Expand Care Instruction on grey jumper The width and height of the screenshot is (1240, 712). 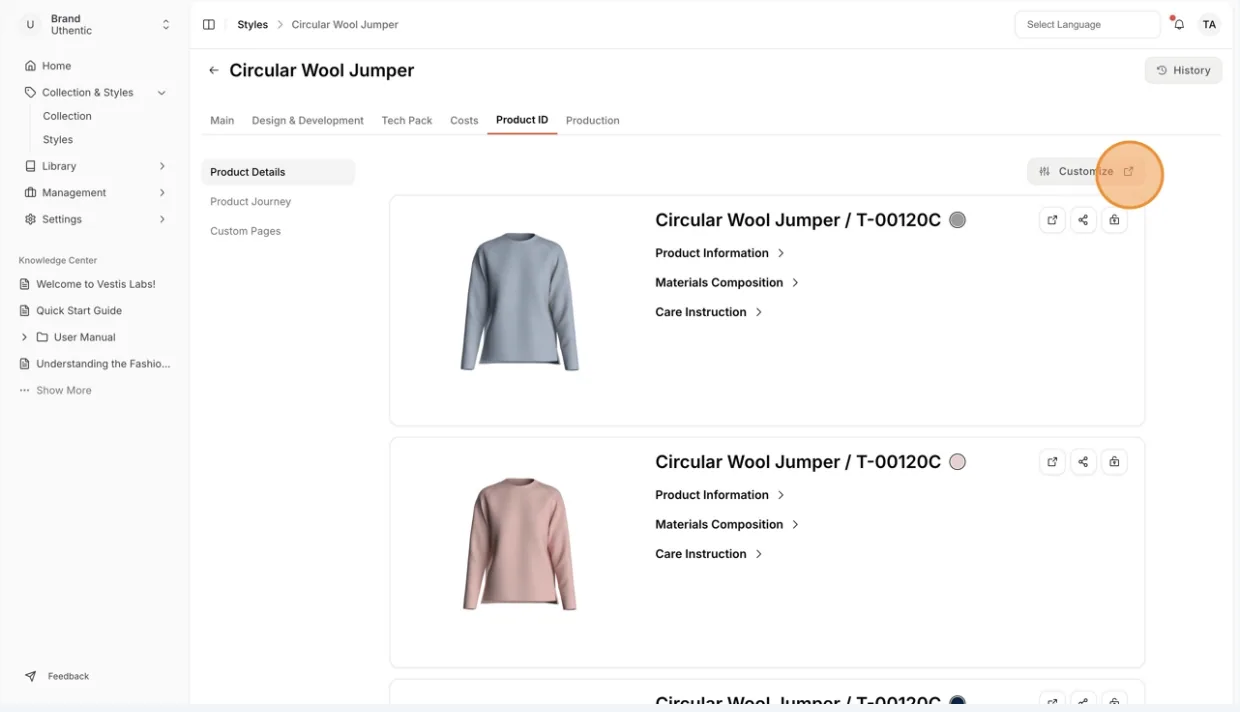709,312
